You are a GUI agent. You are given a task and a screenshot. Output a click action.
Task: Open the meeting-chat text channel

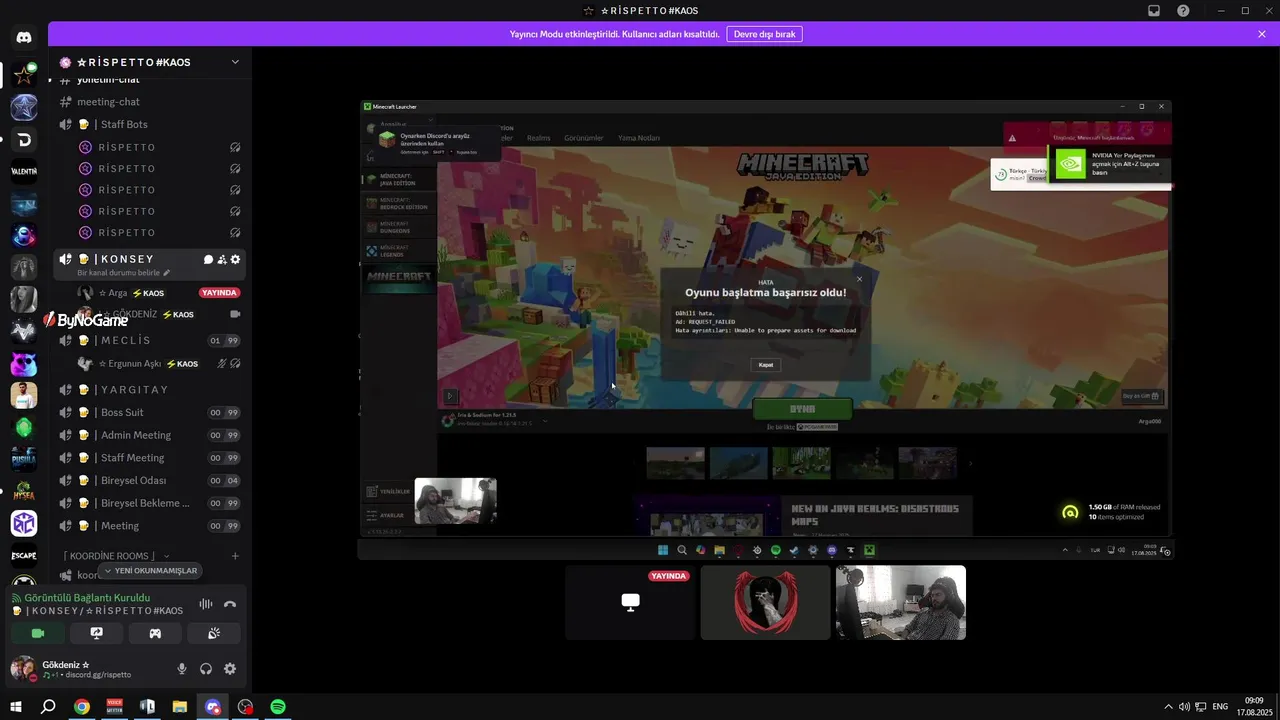coord(150,102)
